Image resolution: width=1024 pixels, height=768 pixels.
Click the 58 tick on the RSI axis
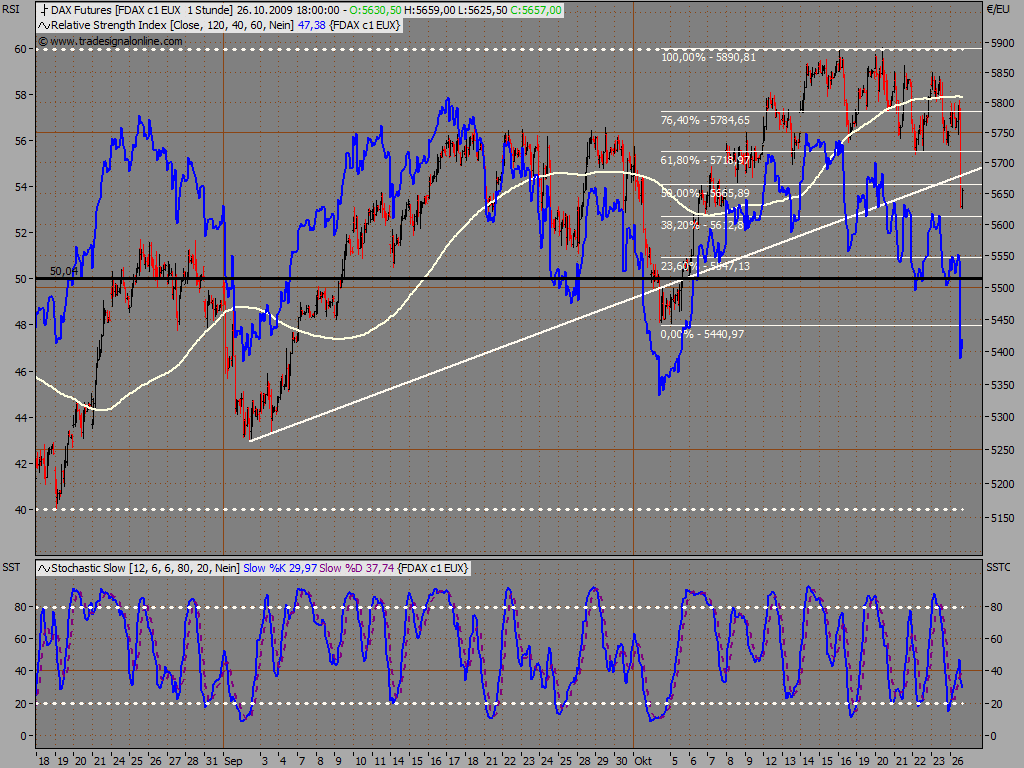tap(20, 95)
